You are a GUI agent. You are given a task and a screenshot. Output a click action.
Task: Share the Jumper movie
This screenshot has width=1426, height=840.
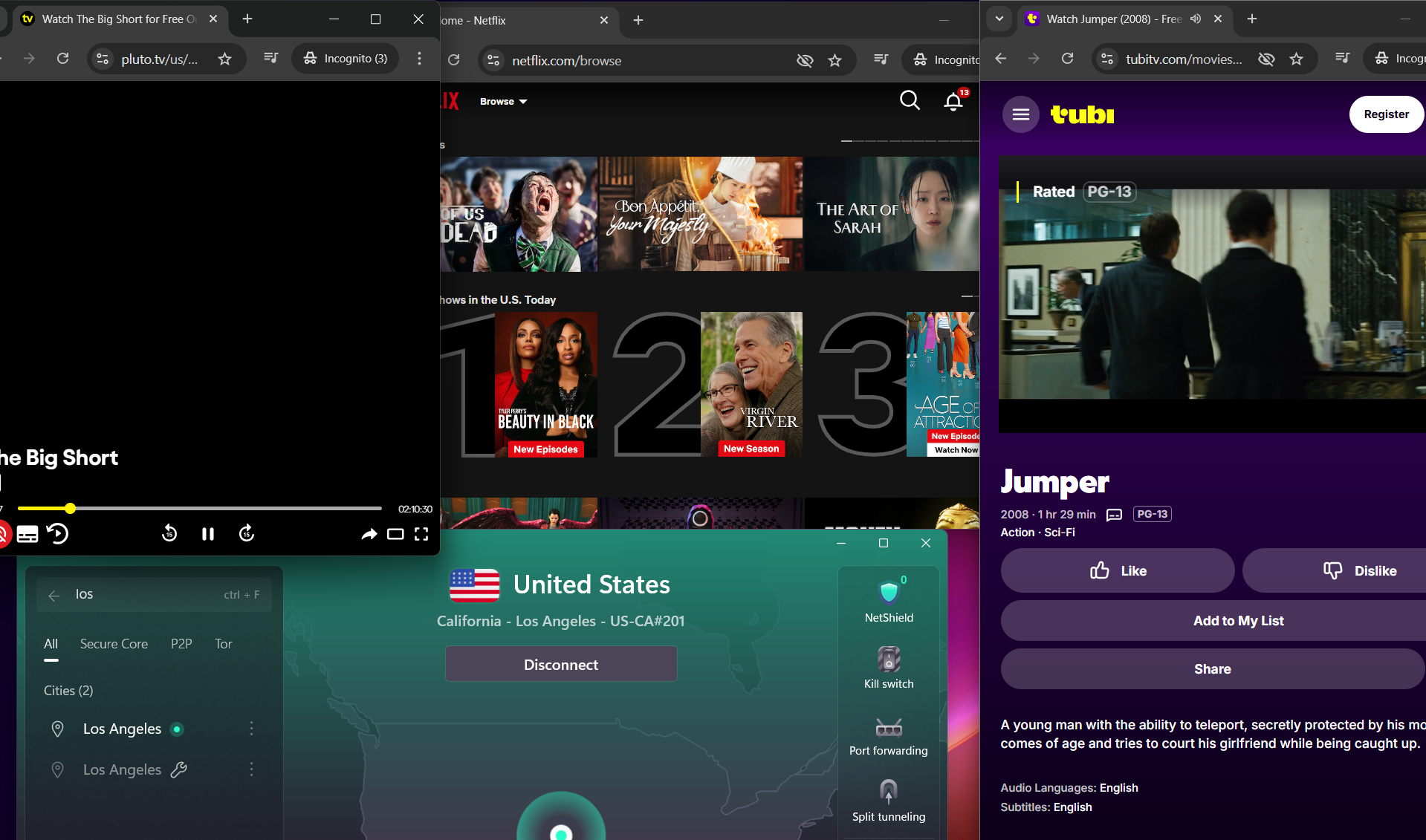pos(1213,669)
